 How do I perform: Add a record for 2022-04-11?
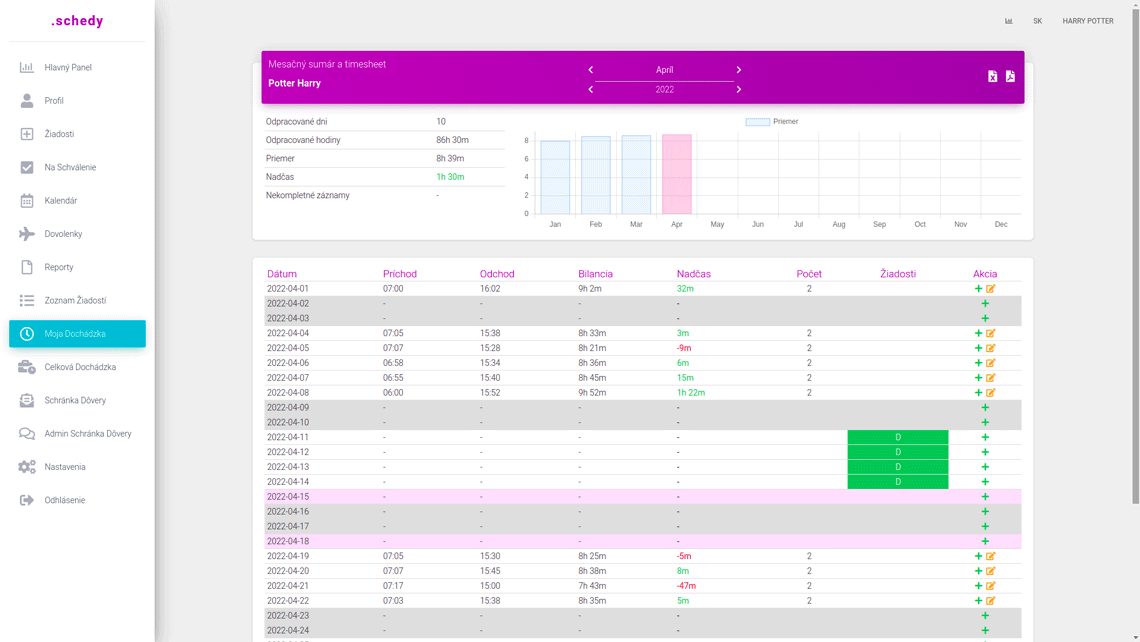coord(985,438)
